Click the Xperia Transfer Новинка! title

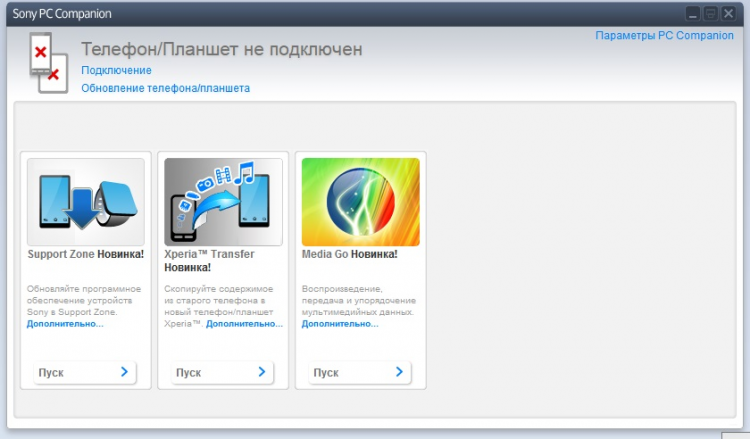point(210,261)
